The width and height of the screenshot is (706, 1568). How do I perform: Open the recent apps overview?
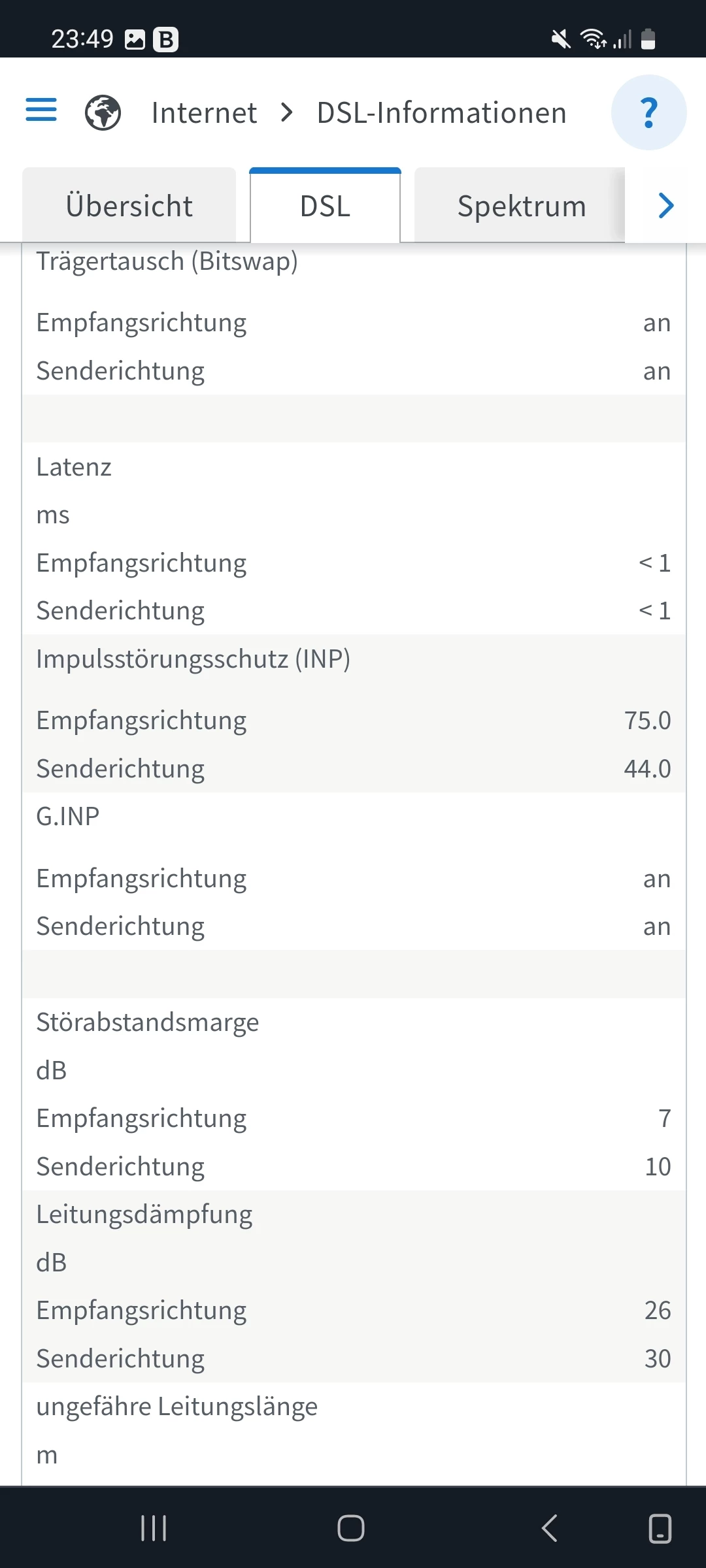tap(154, 1528)
